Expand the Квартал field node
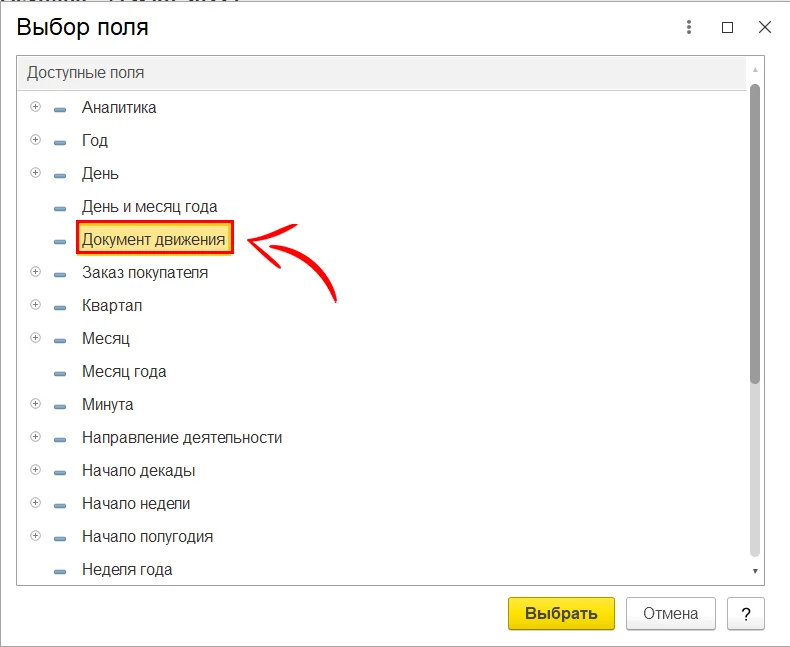 click(x=36, y=305)
